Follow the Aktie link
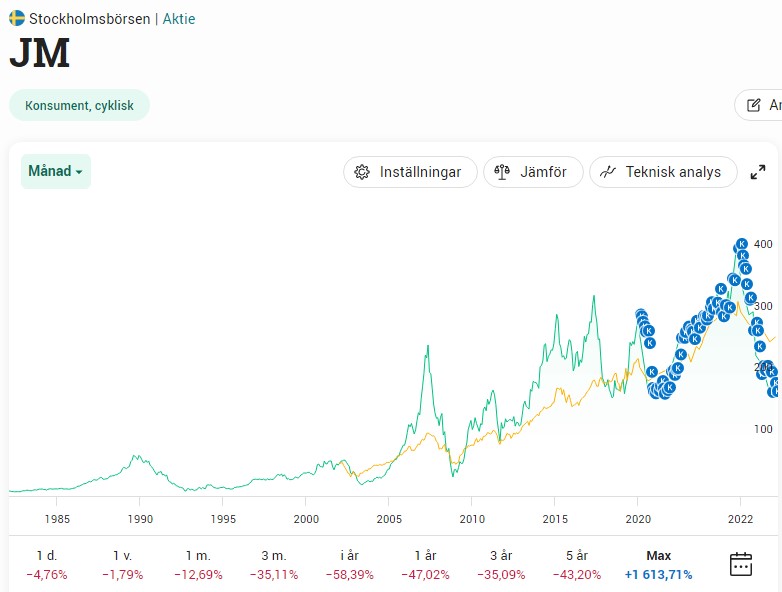Viewport: 782px width, 592px height. click(179, 19)
